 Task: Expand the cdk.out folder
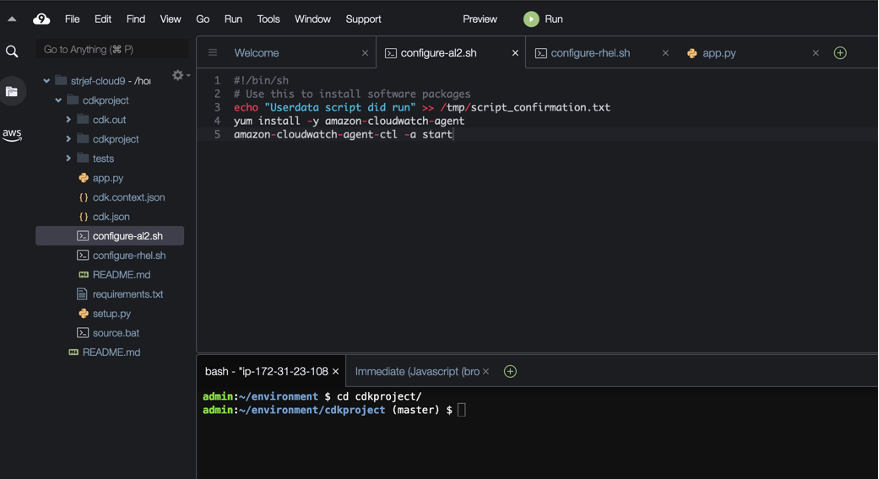pos(68,119)
